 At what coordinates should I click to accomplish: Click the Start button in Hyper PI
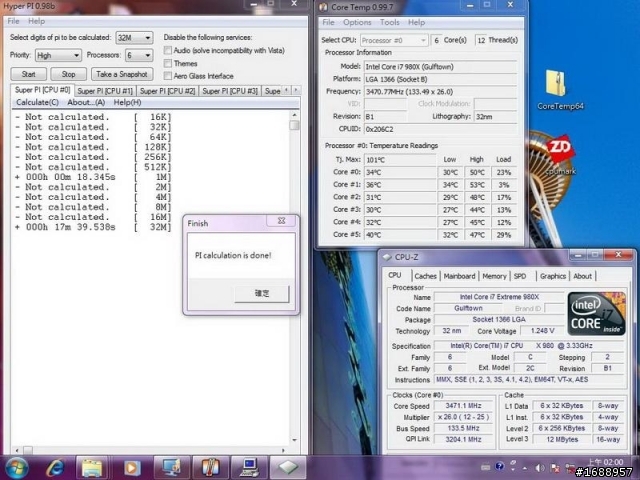click(29, 74)
